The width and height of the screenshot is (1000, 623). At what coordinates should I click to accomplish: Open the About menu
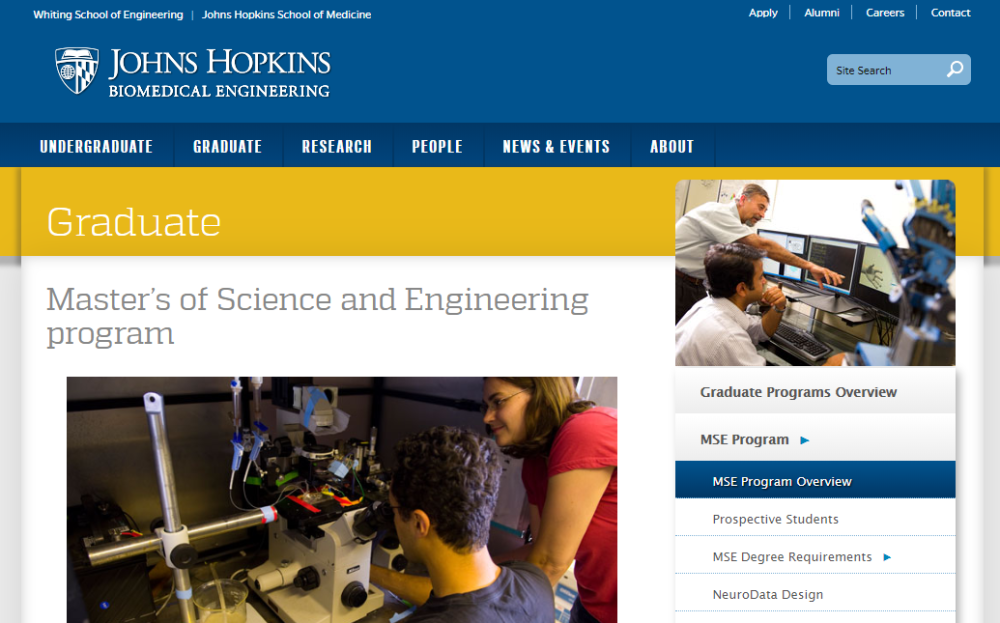pyautogui.click(x=672, y=147)
